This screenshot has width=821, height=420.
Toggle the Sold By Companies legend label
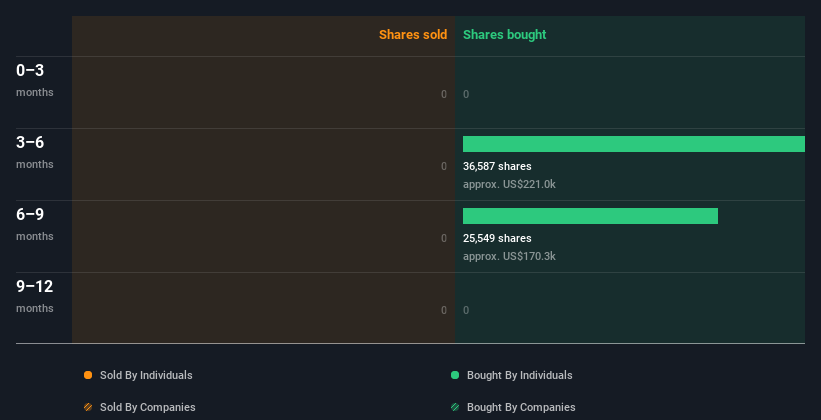(148, 407)
